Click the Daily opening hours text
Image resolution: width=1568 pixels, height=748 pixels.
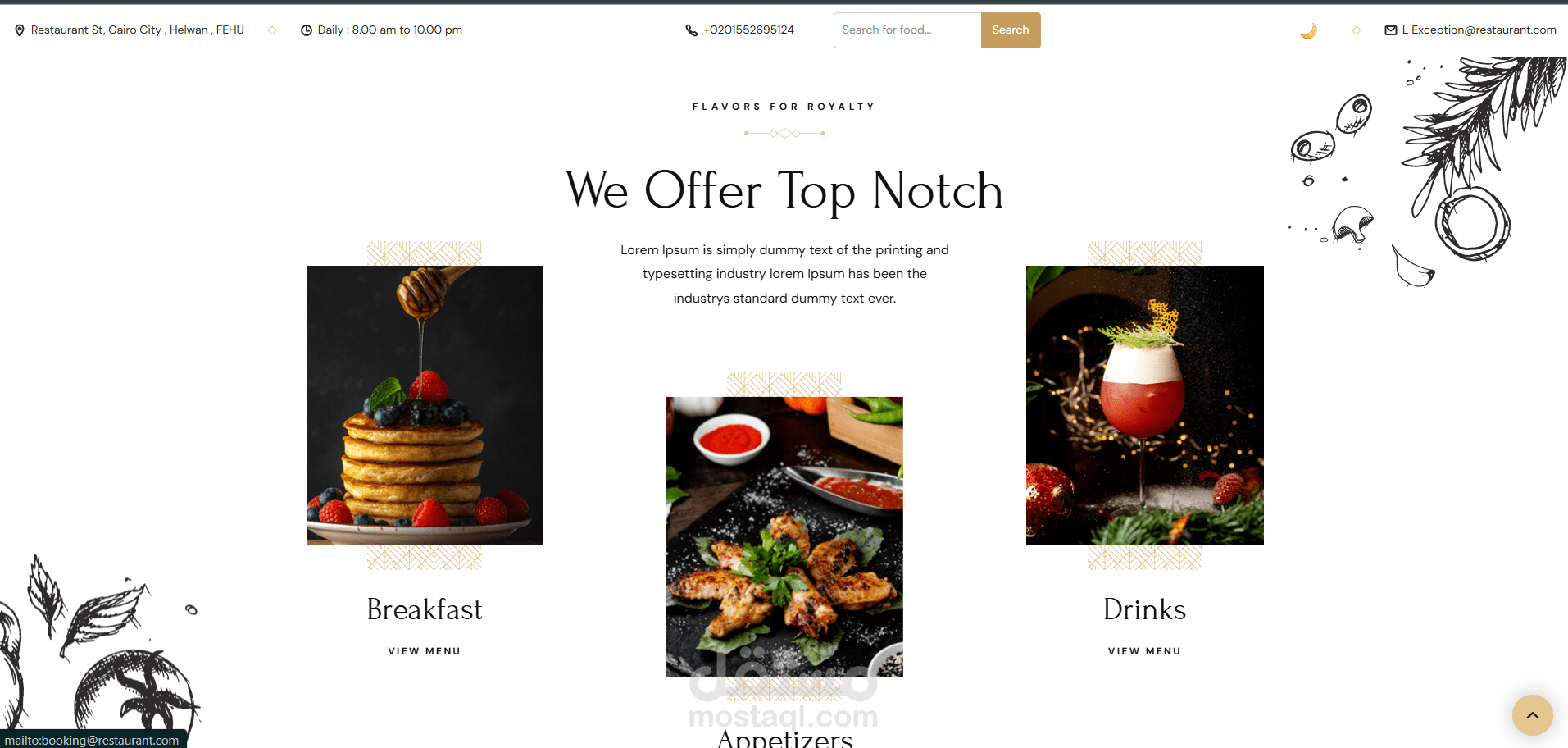pyautogui.click(x=390, y=30)
